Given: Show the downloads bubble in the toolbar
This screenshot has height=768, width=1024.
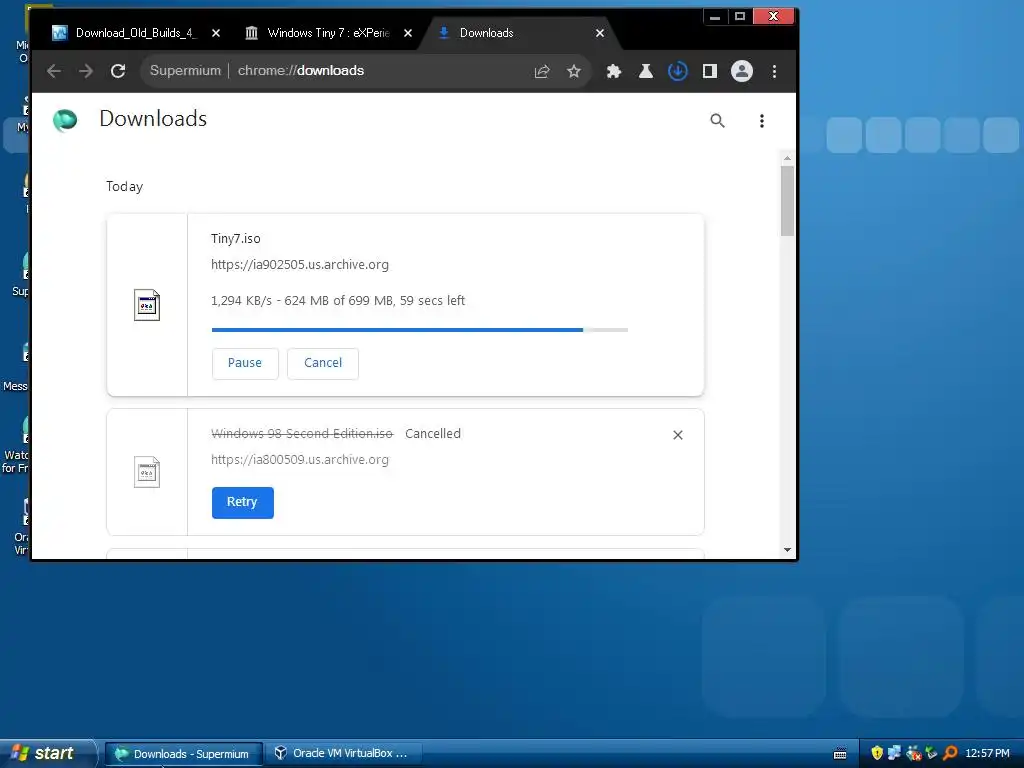Looking at the screenshot, I should (x=677, y=71).
